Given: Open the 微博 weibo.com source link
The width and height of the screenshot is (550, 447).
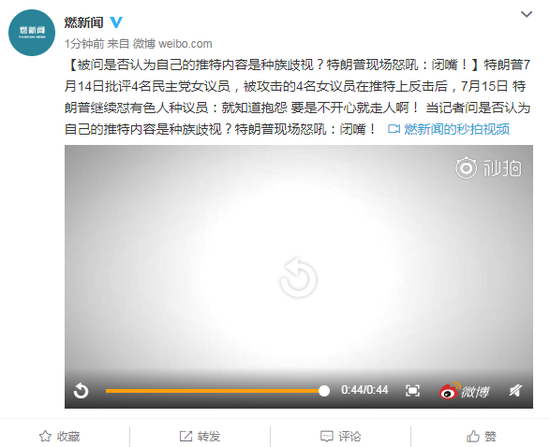Looking at the screenshot, I should click(172, 44).
